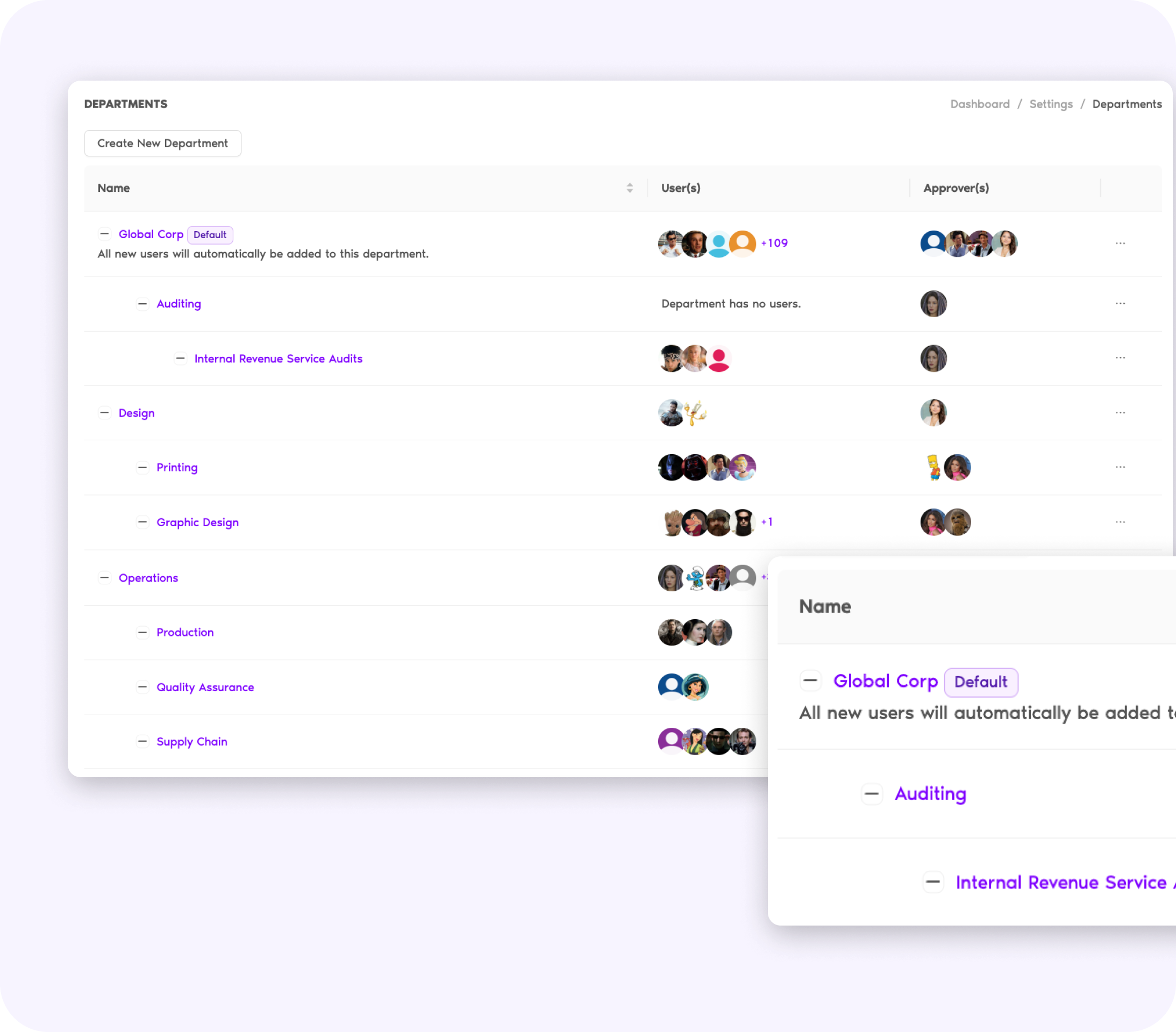Click the Name column sort control
1176x1032 pixels.
pyautogui.click(x=629, y=188)
